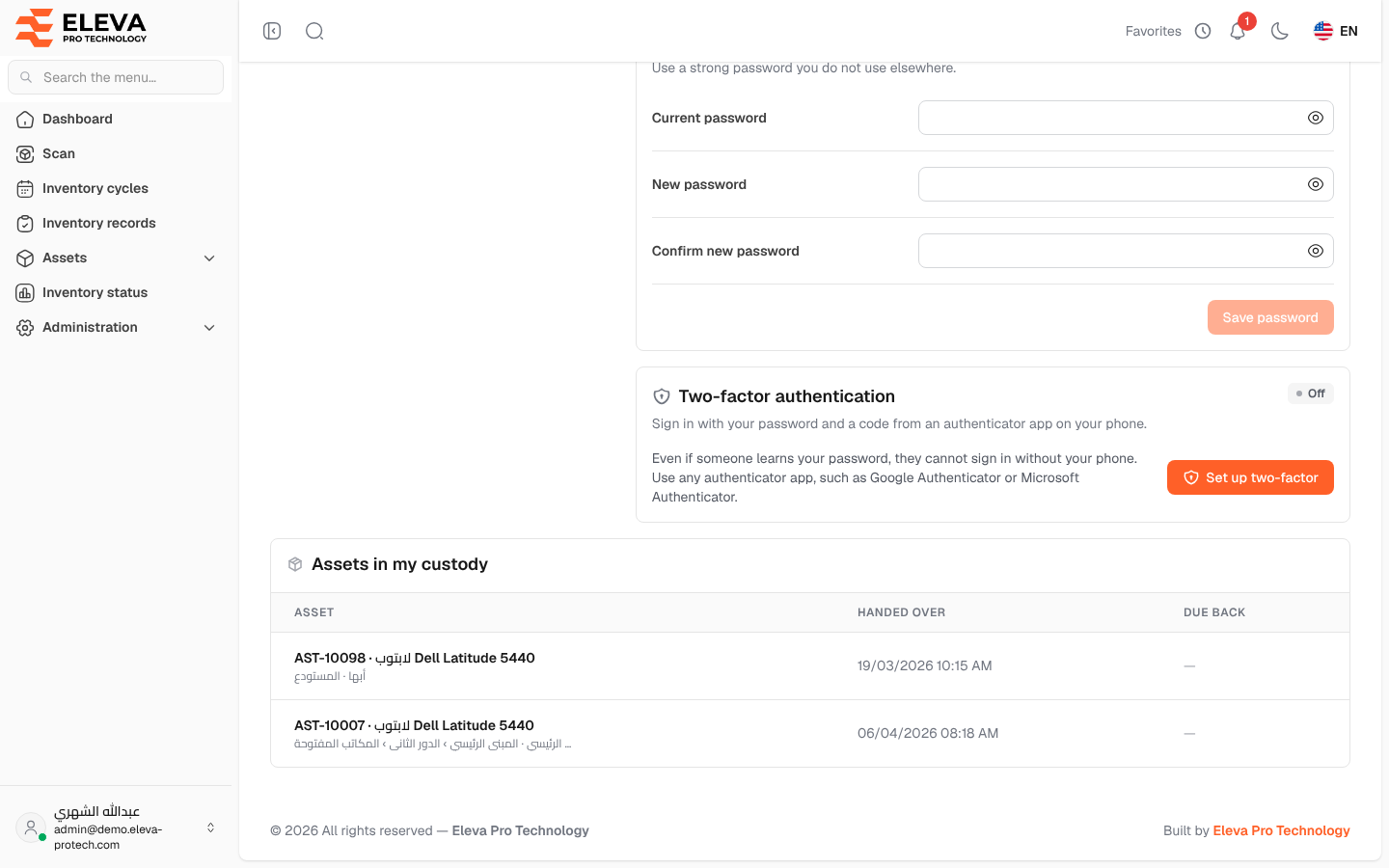The image size is (1389, 868).
Task: Focus the Current password field
Action: 1126,118
